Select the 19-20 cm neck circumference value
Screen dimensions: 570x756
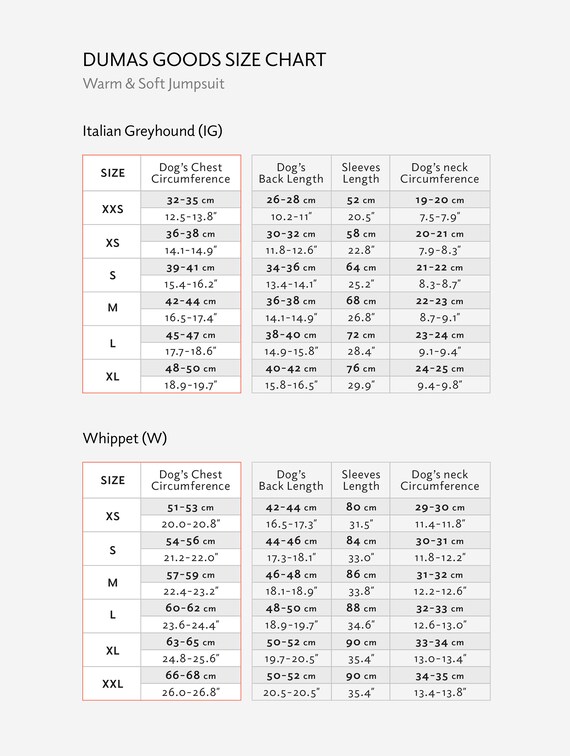(x=440, y=200)
